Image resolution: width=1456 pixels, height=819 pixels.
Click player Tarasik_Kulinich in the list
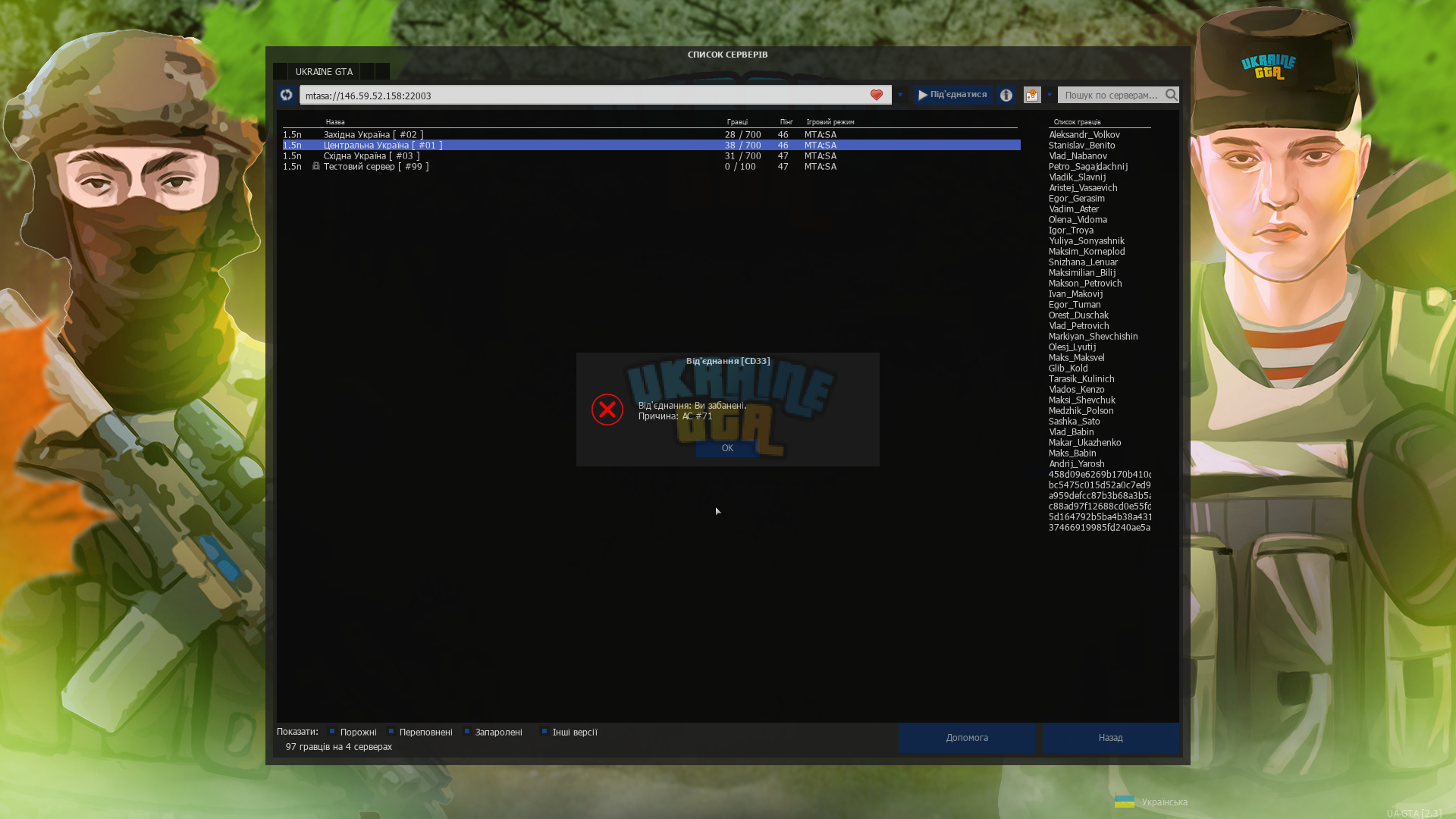(x=1081, y=378)
